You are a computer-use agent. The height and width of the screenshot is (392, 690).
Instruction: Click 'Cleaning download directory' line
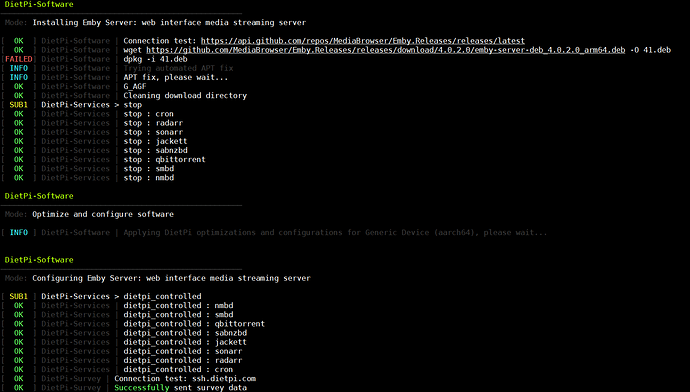[x=185, y=95]
